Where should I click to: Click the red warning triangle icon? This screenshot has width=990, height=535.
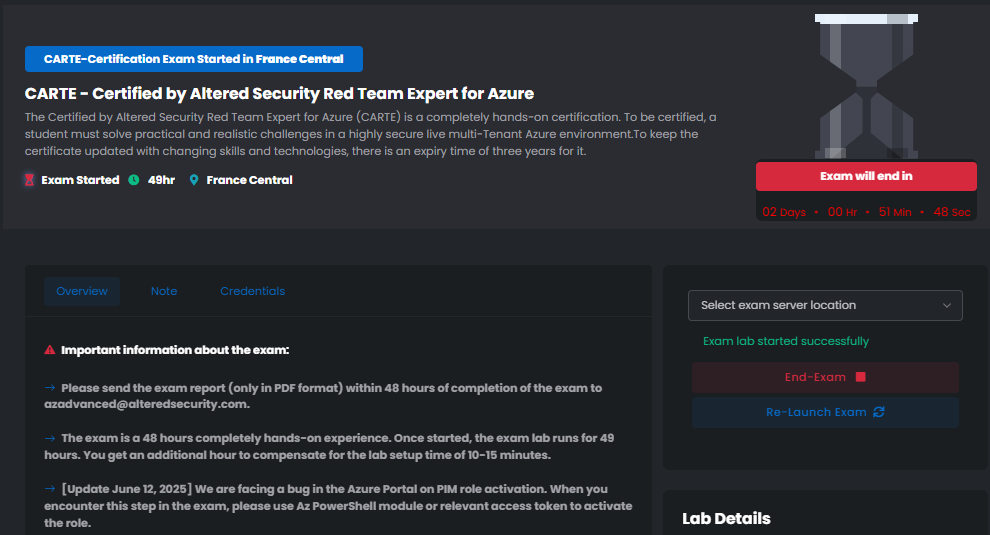(50, 350)
